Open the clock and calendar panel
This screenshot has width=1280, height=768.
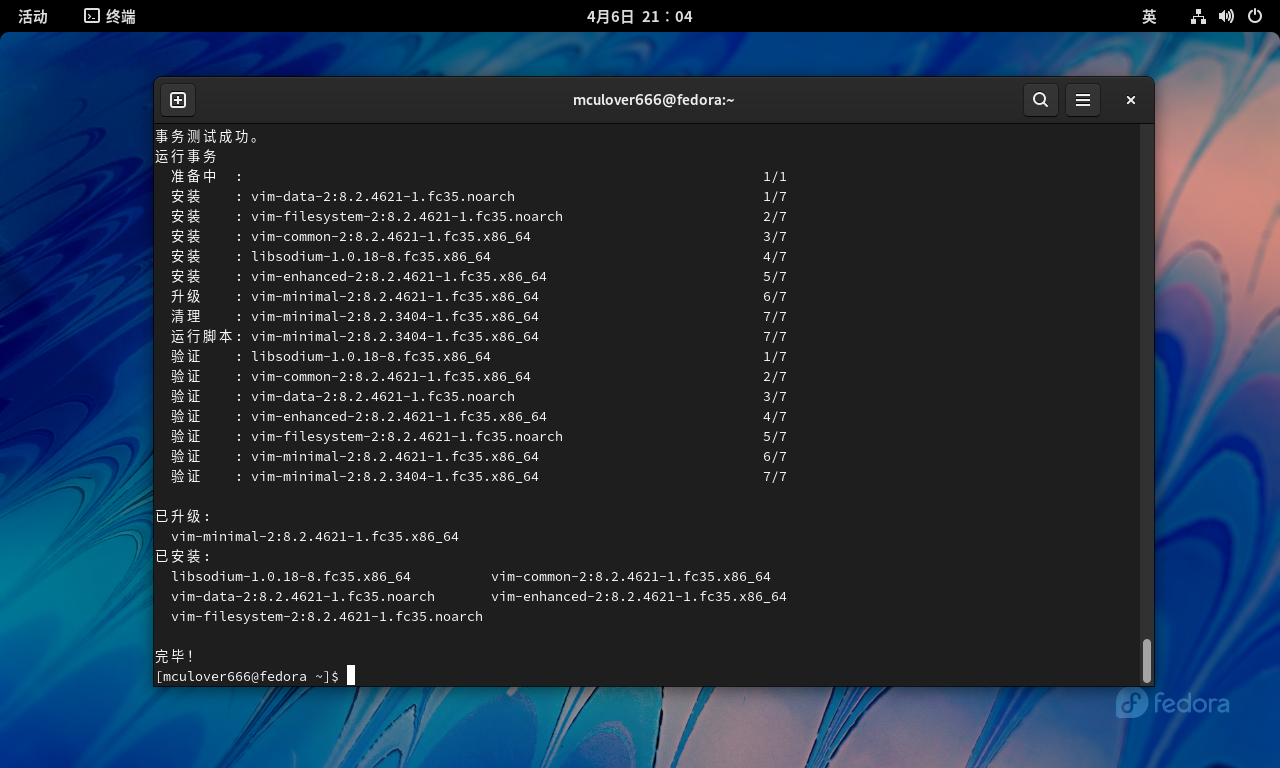pos(640,16)
